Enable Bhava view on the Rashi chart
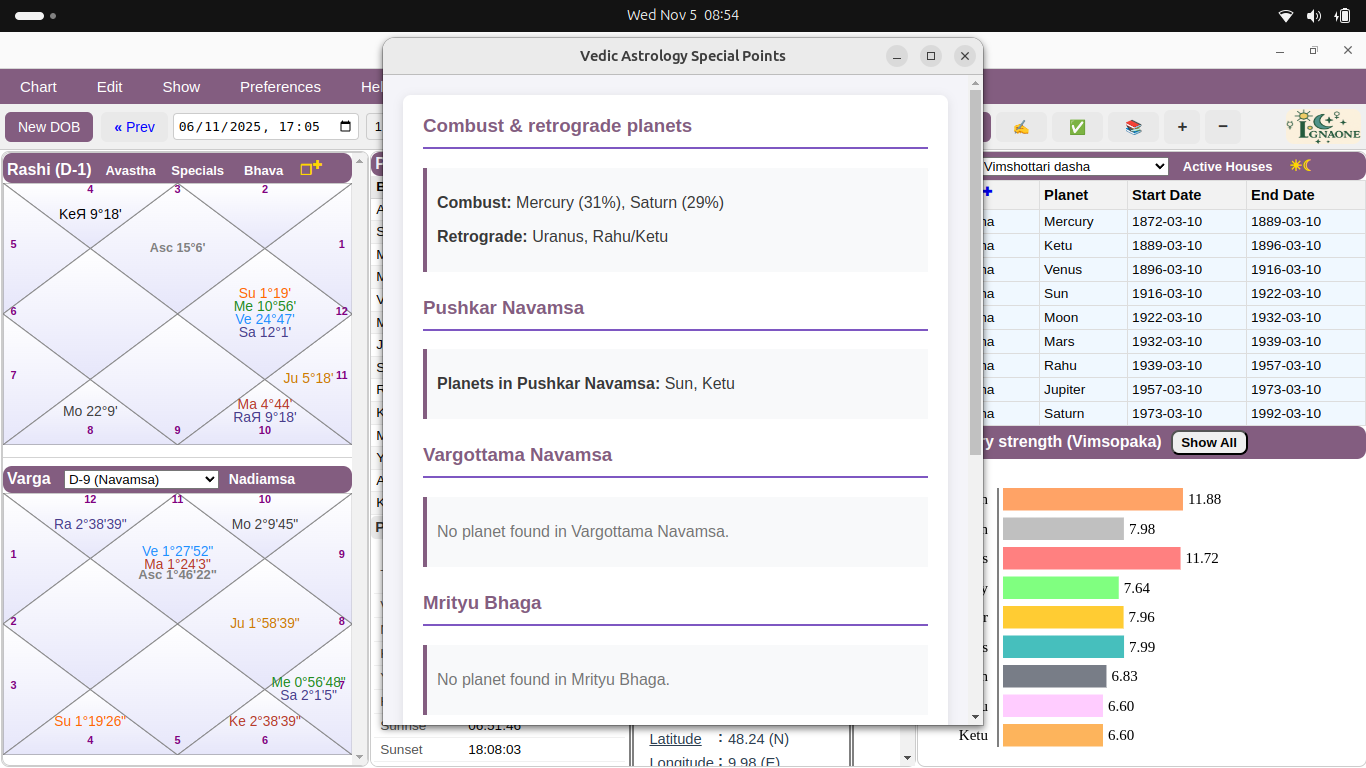 [263, 170]
